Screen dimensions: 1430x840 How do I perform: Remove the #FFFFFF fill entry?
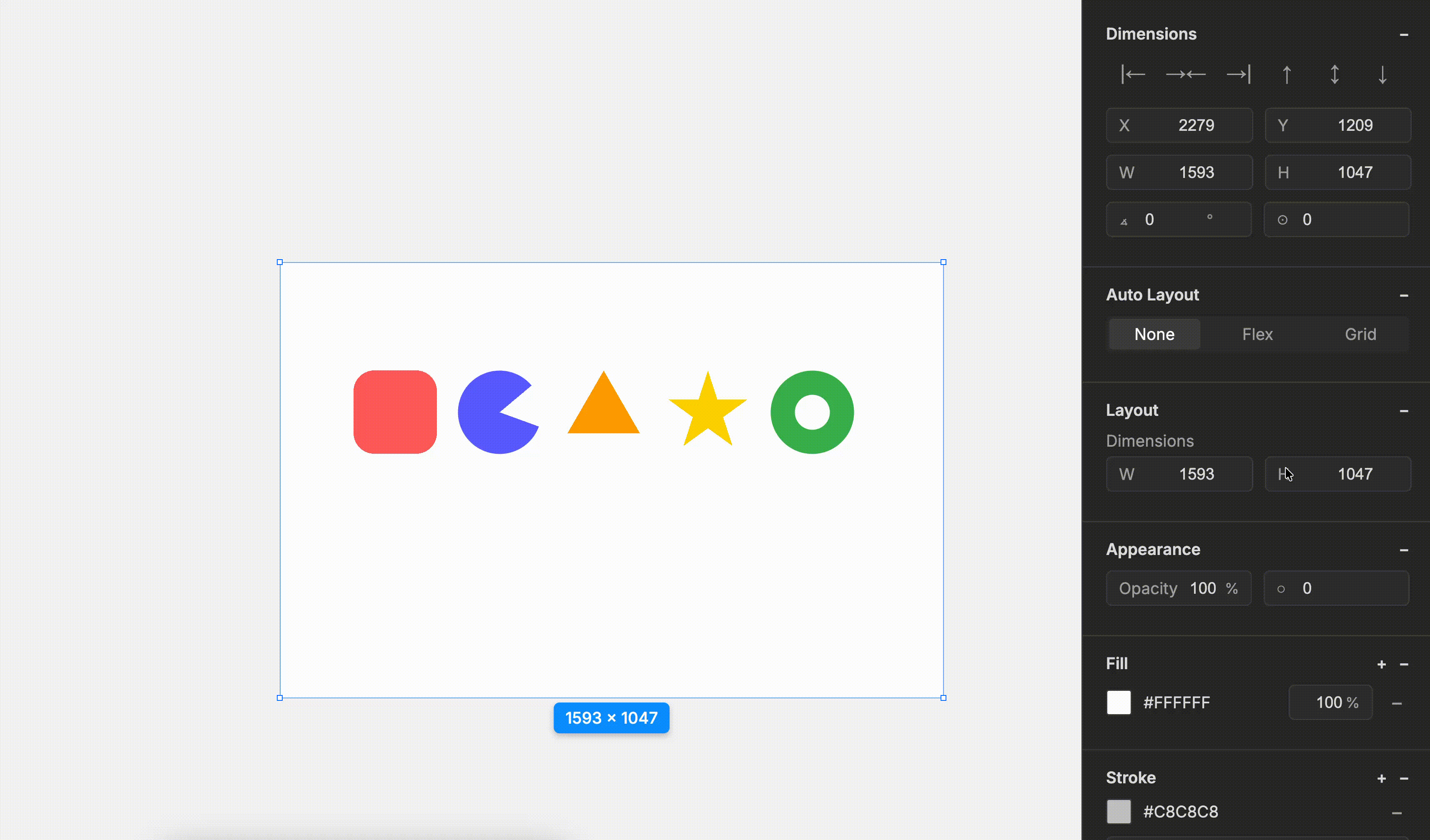click(1397, 703)
